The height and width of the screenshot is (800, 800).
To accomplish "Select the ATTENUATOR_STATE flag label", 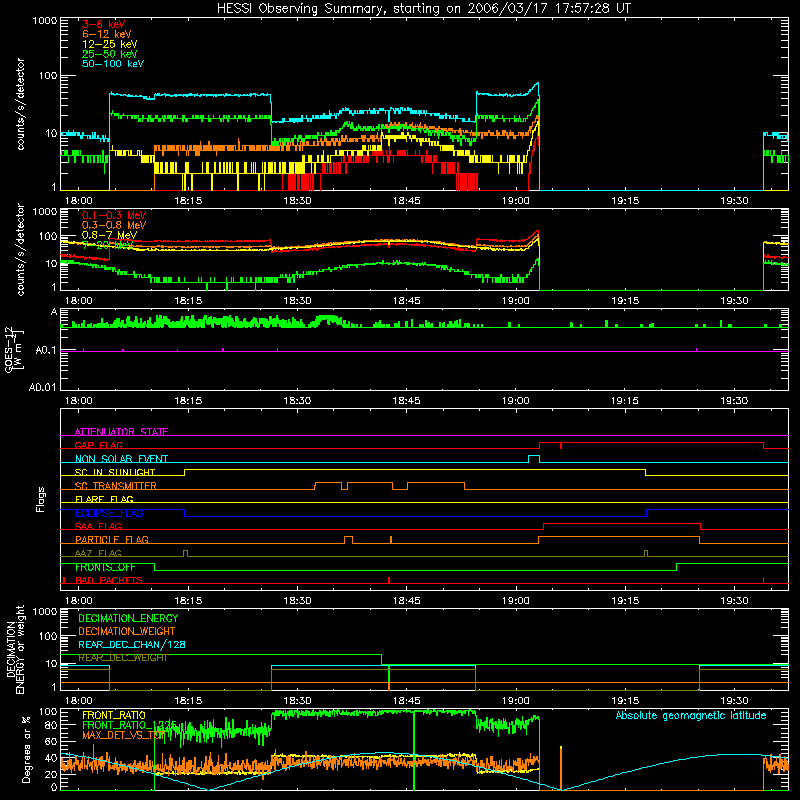I will click(121, 432).
